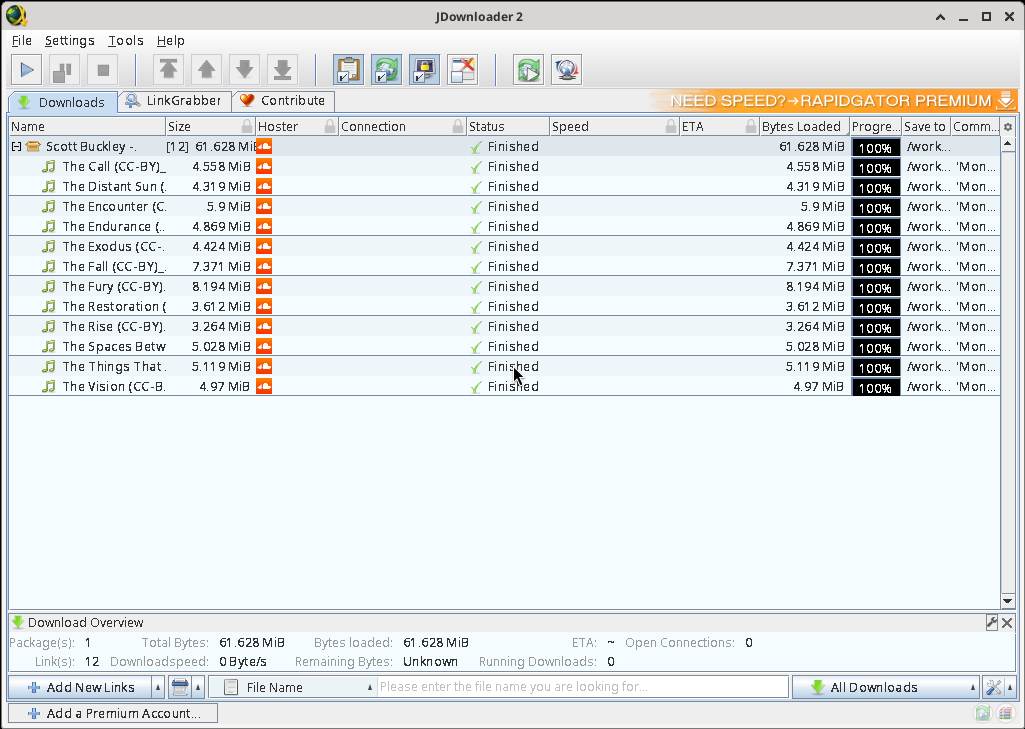Screen dimensions: 1025x729
Task: Select The Call (CC-BY) track row
Action: tap(504, 167)
